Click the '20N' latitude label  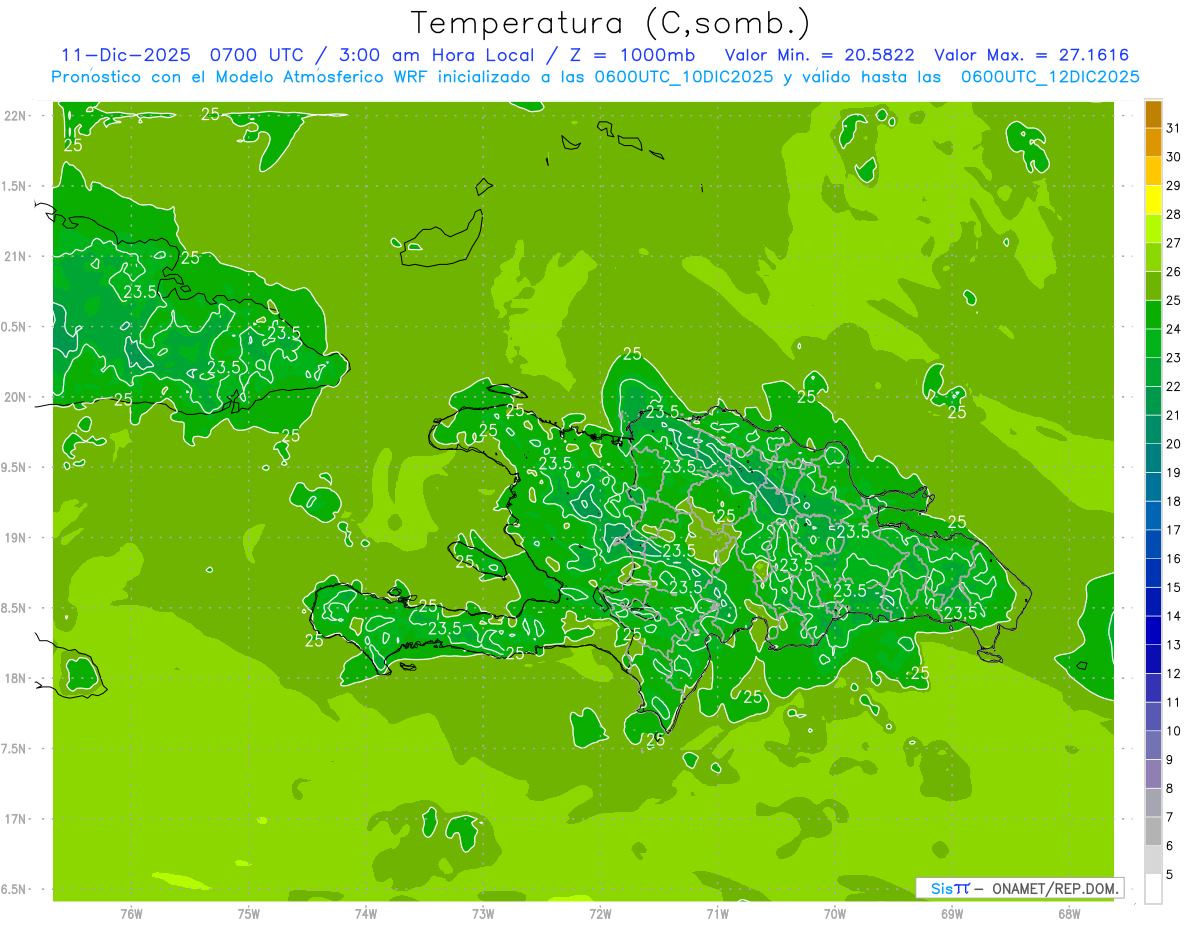pyautogui.click(x=14, y=397)
